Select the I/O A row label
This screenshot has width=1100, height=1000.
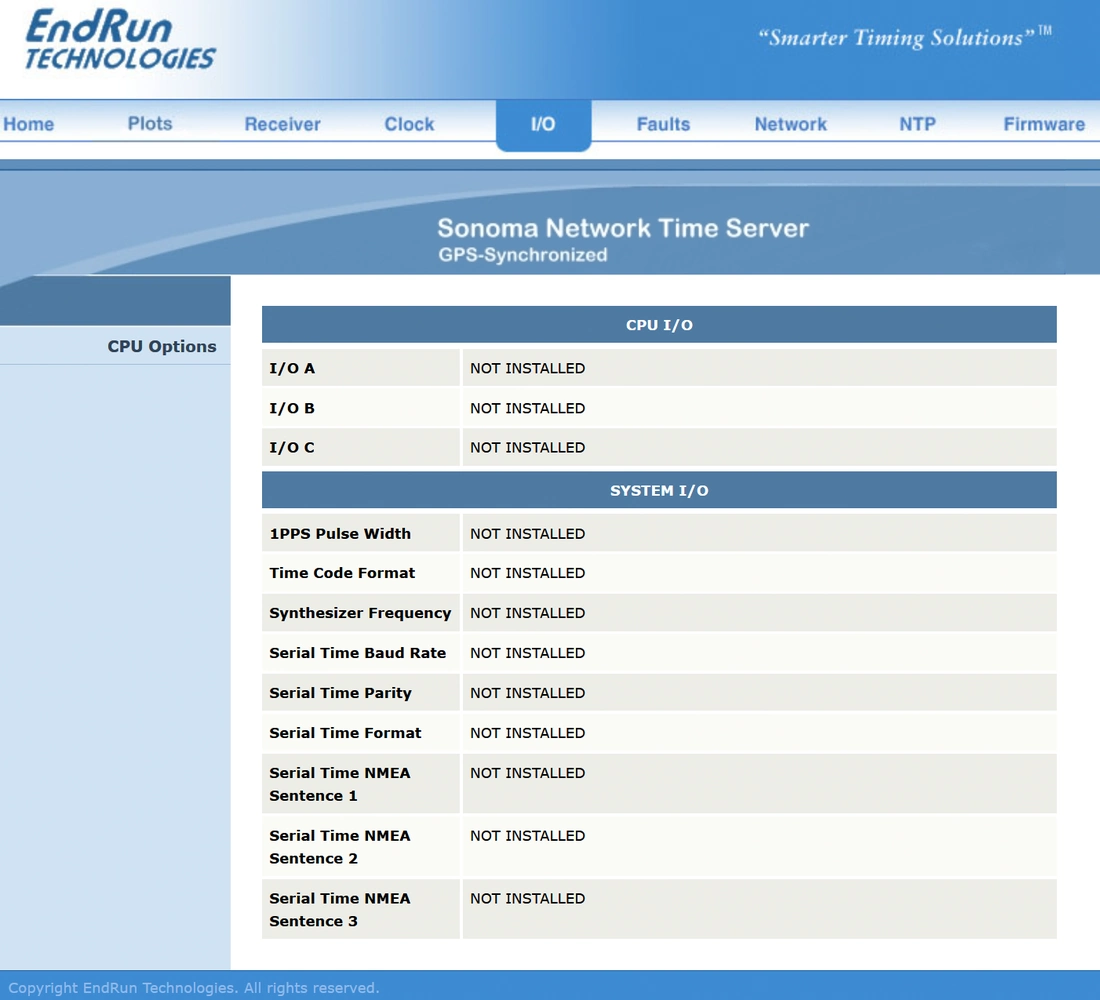click(x=292, y=368)
